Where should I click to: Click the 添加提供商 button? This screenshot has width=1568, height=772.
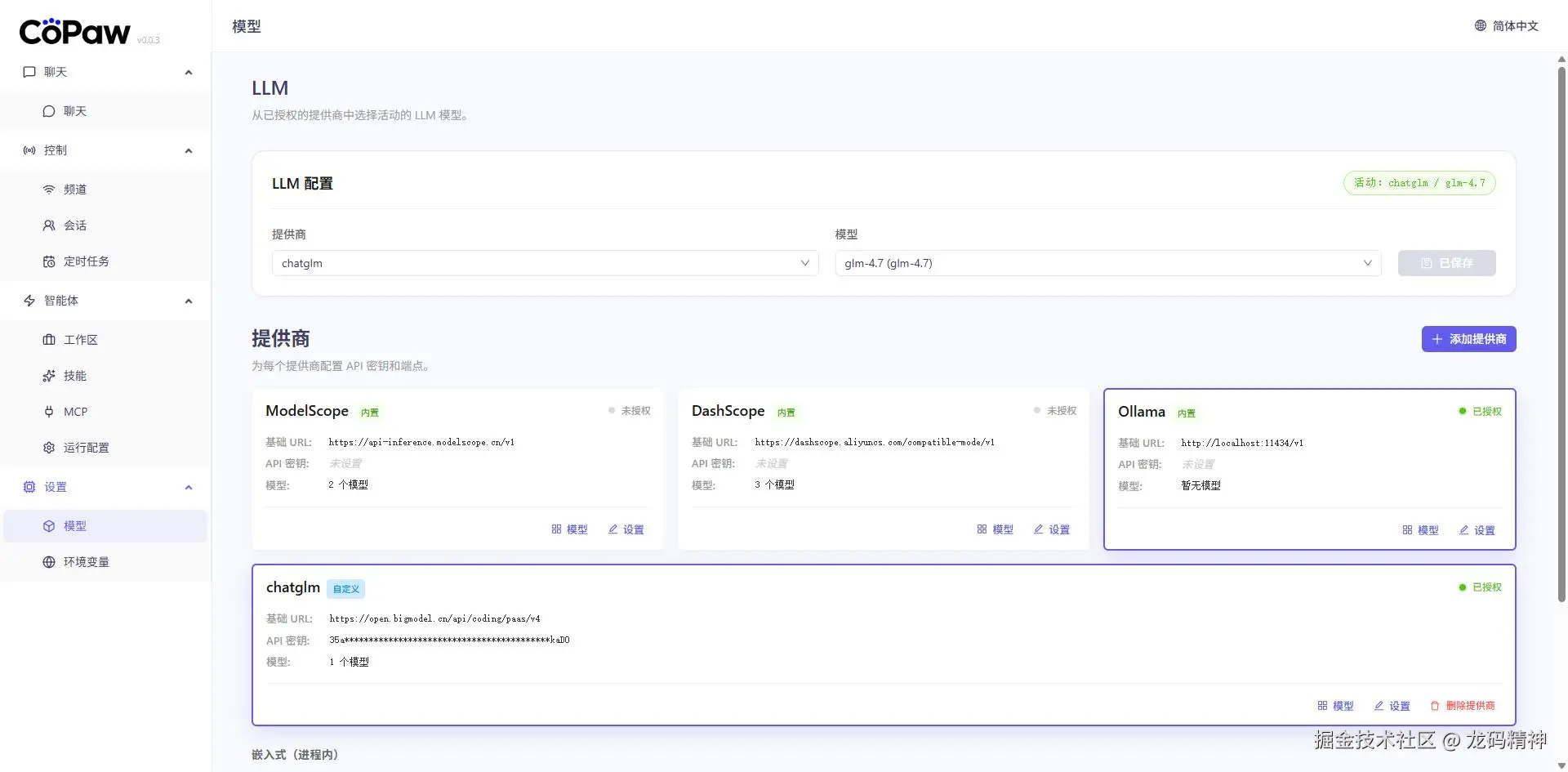tap(1468, 339)
